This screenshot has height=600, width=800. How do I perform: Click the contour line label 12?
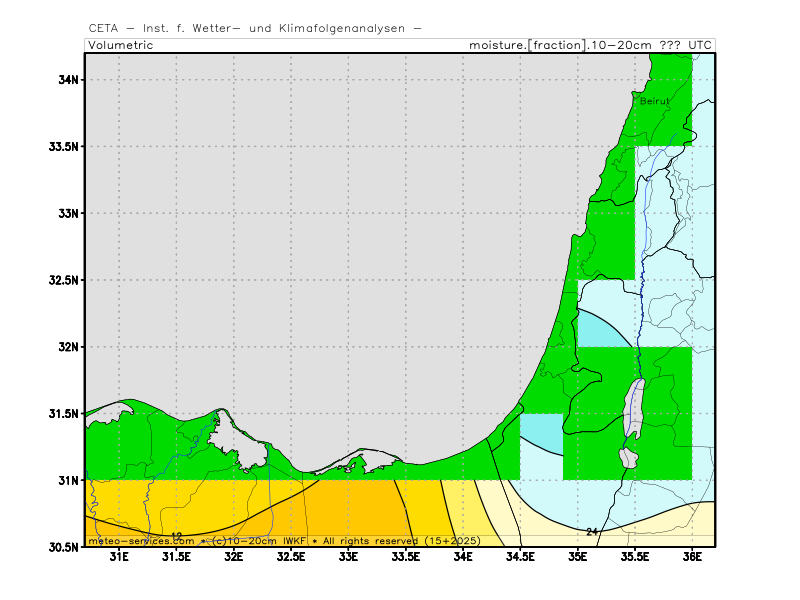point(177,536)
